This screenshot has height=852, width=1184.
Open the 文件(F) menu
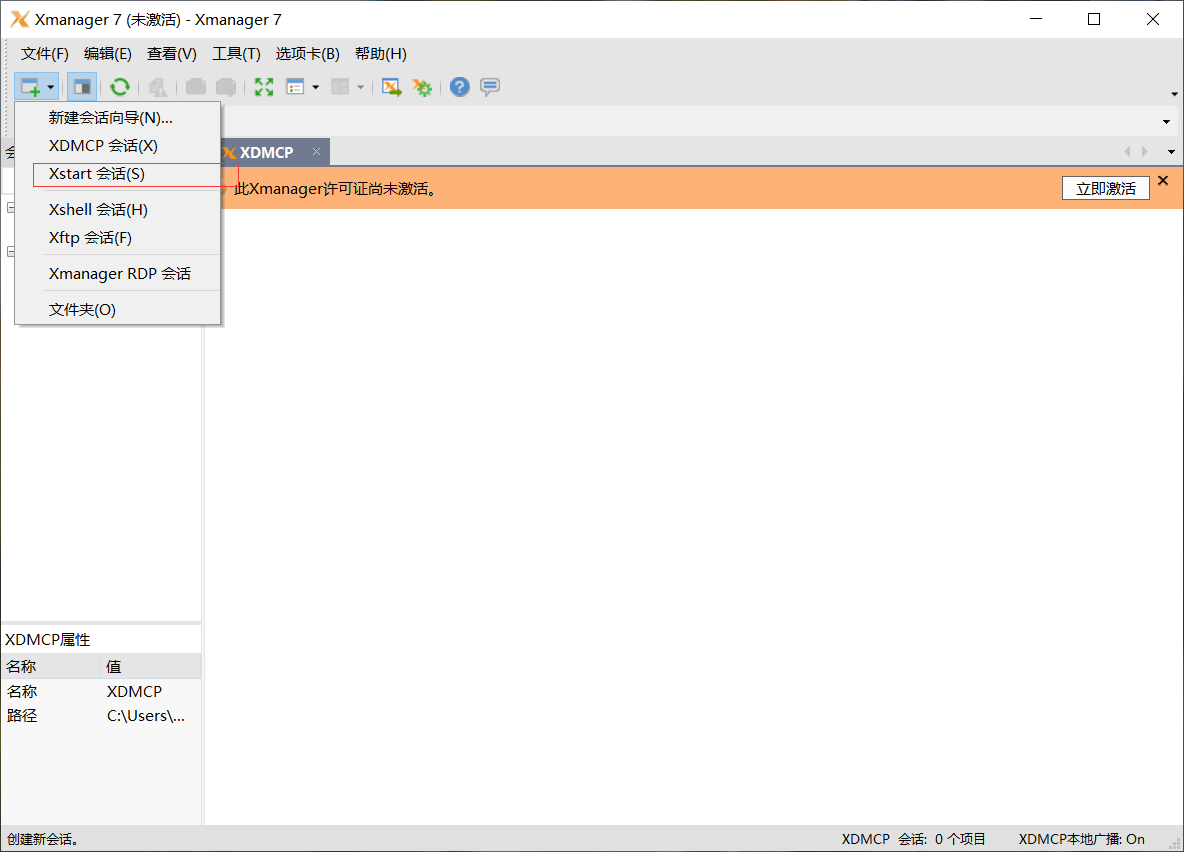click(x=45, y=54)
